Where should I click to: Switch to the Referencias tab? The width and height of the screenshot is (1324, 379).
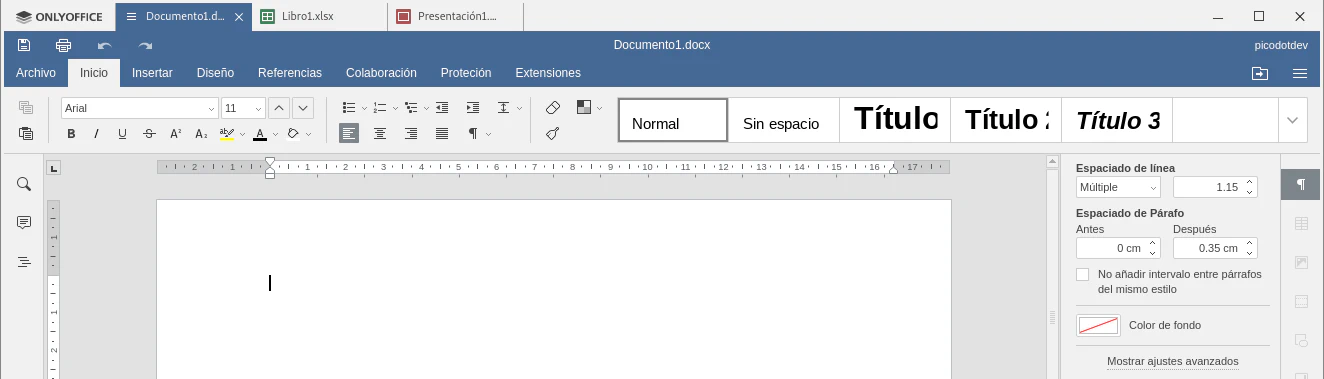tap(290, 73)
